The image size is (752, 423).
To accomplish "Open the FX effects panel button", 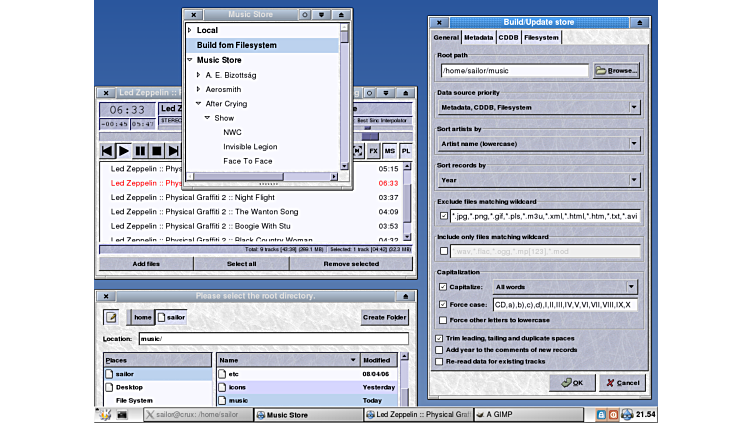I will coord(373,151).
